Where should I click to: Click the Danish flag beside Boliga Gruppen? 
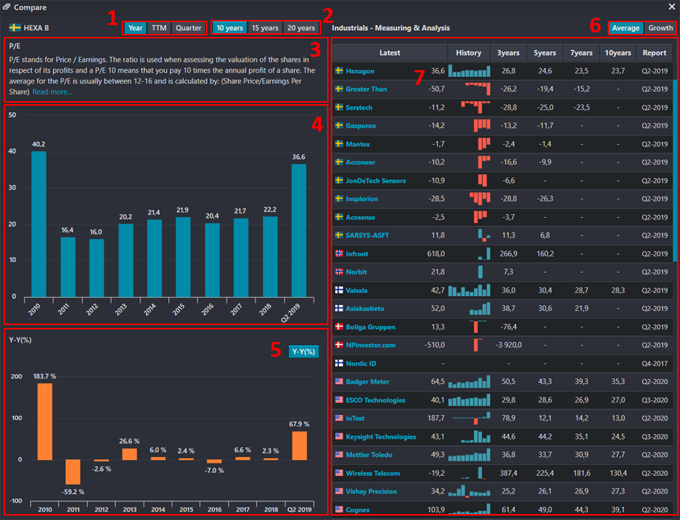click(339, 326)
